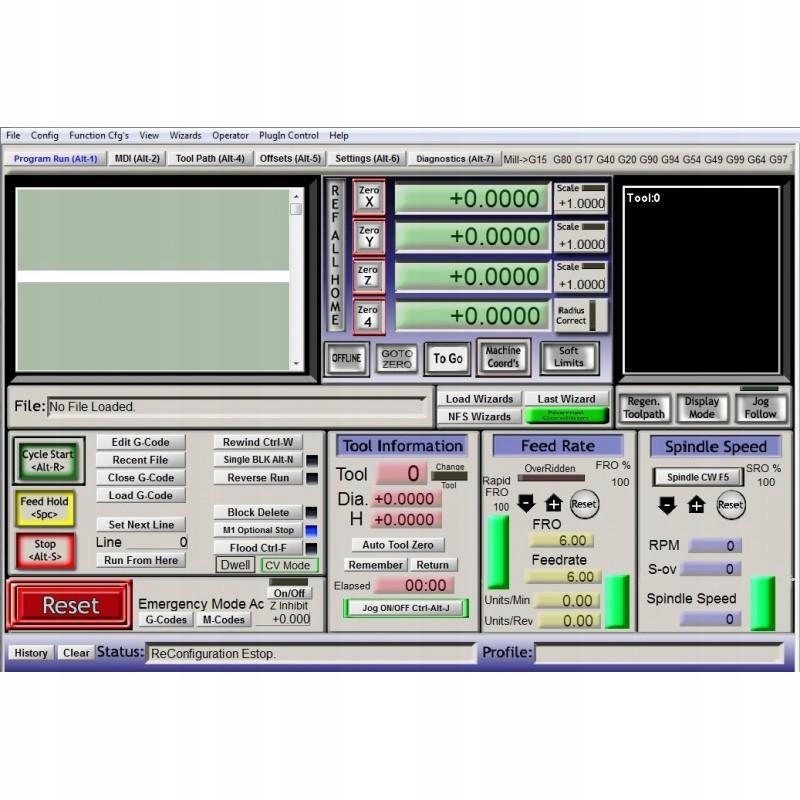Click the M-Codes button
Image resolution: width=800 pixels, height=800 pixels.
coord(223,620)
